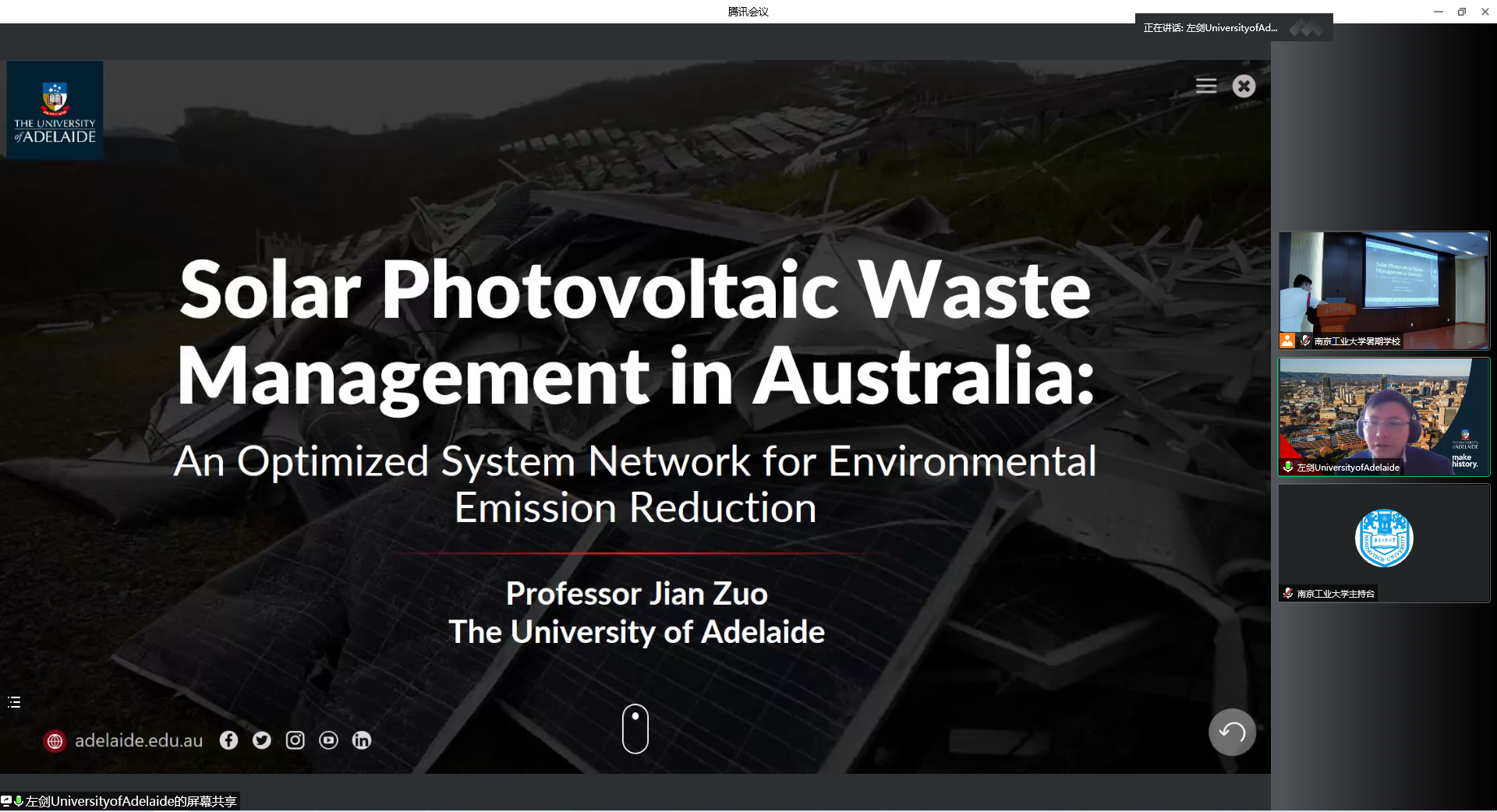Click the mouse scroll indicator icon
The image size is (1497, 812).
635,729
